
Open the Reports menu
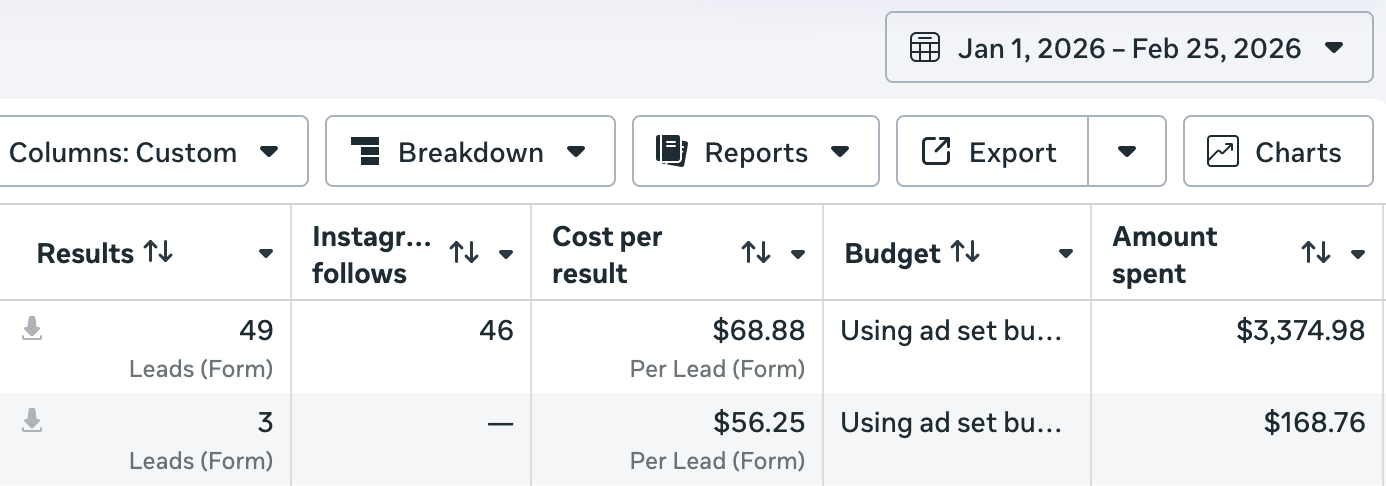[x=755, y=152]
